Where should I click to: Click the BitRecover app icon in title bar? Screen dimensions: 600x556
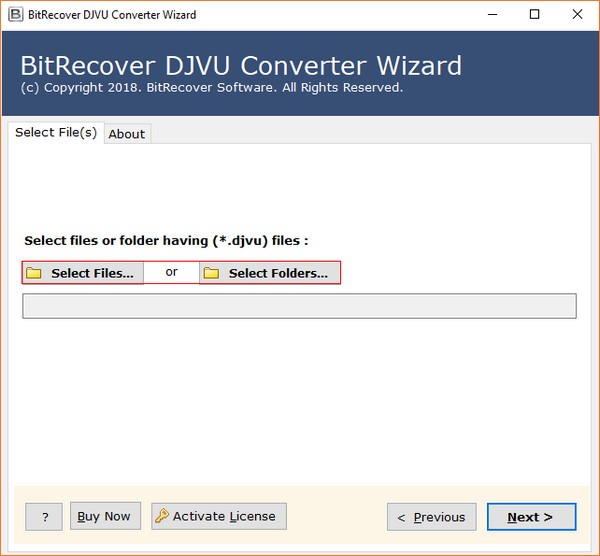click(16, 15)
